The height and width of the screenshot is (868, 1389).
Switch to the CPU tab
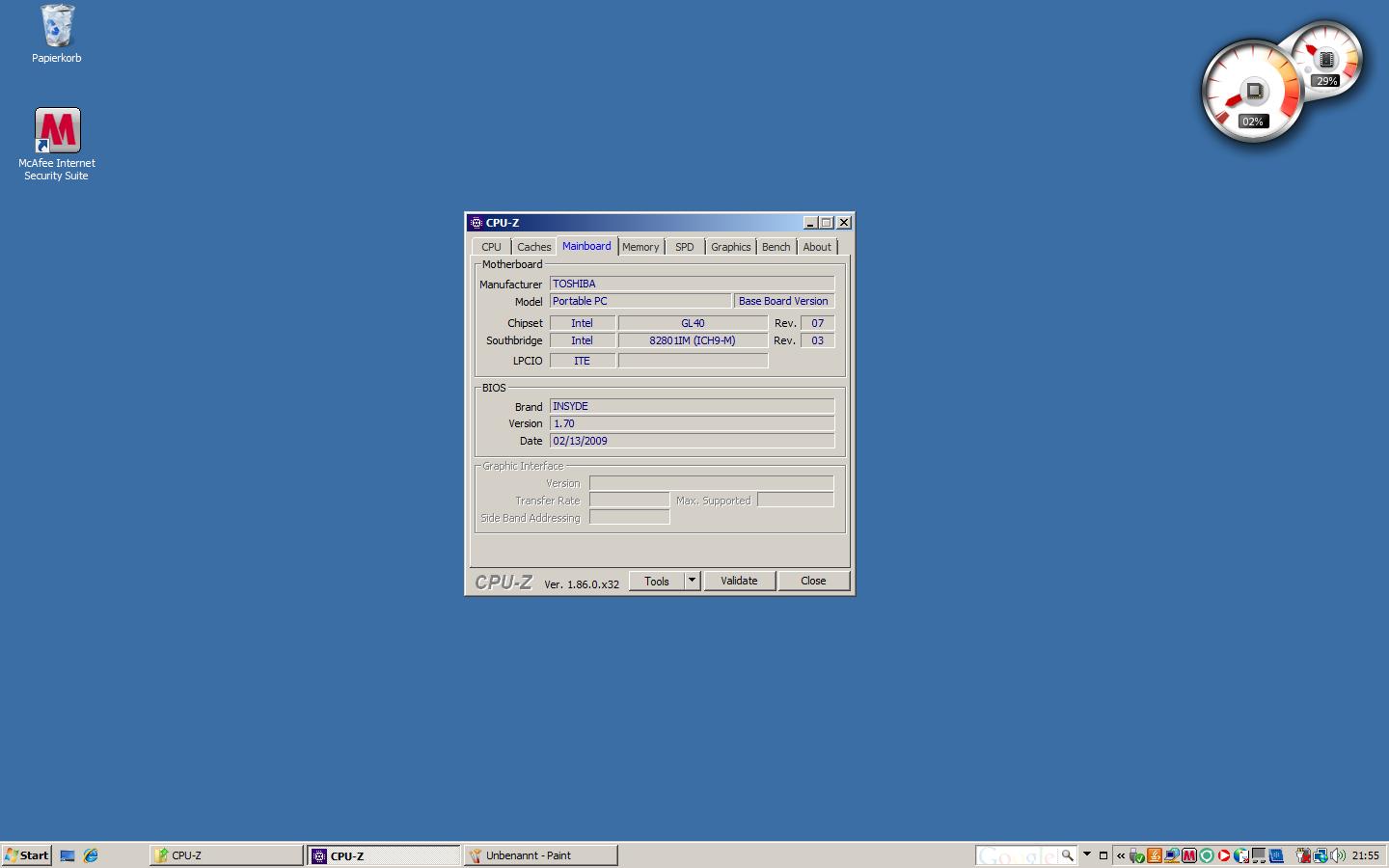(x=491, y=247)
